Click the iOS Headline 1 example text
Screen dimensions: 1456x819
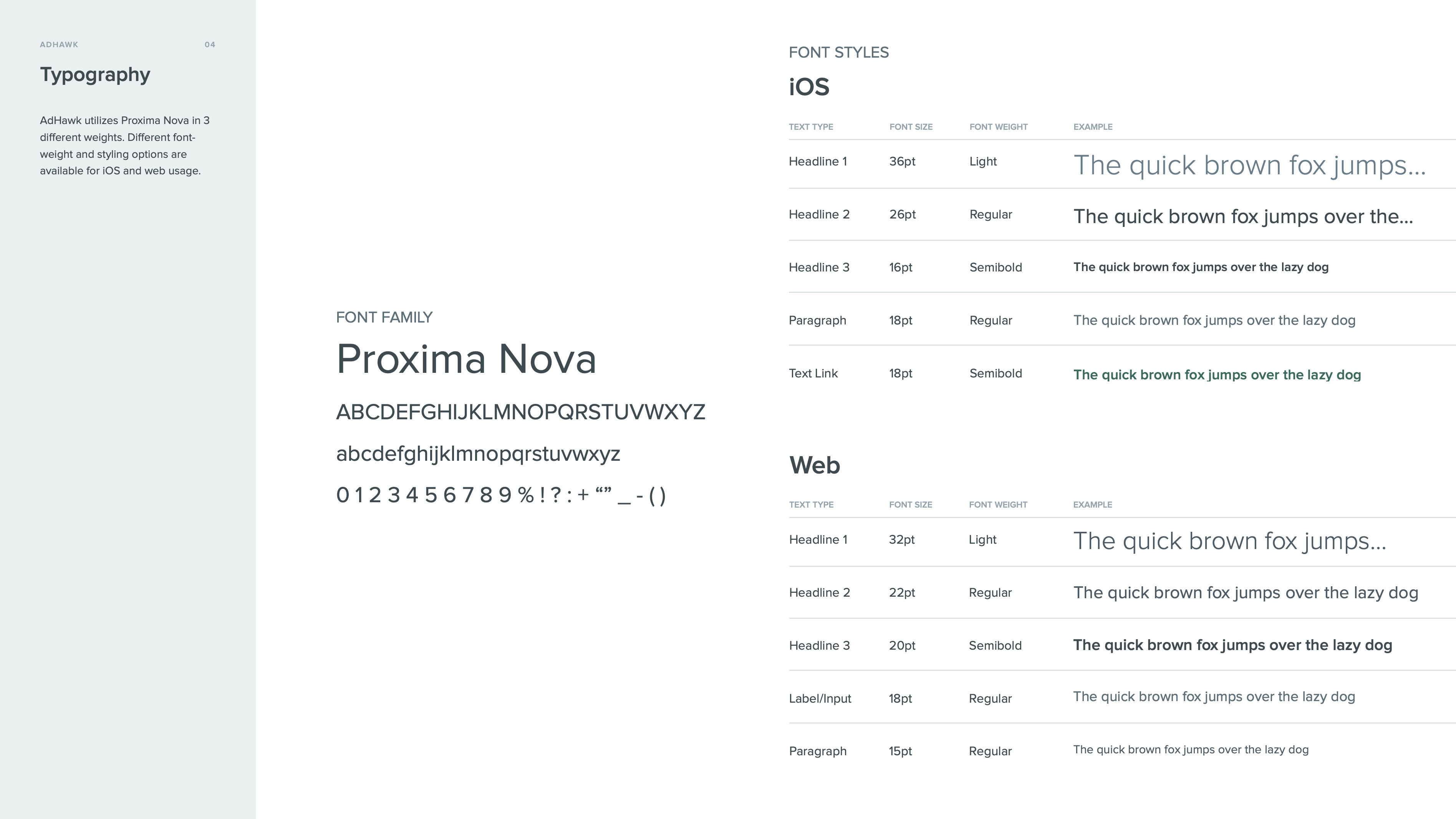click(x=1250, y=165)
